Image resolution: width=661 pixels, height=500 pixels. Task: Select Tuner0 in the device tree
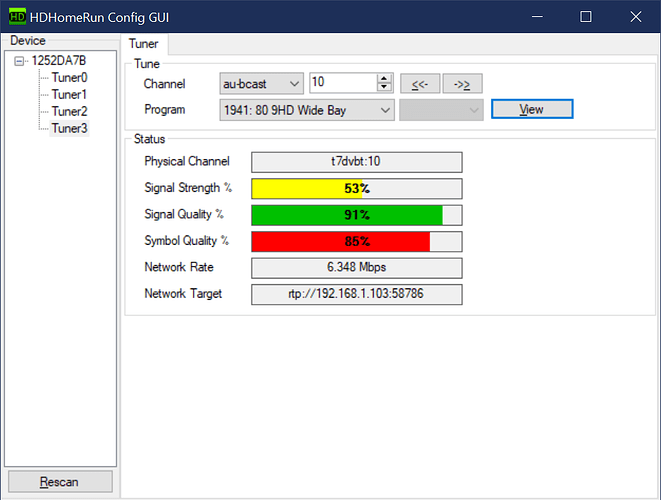point(70,78)
